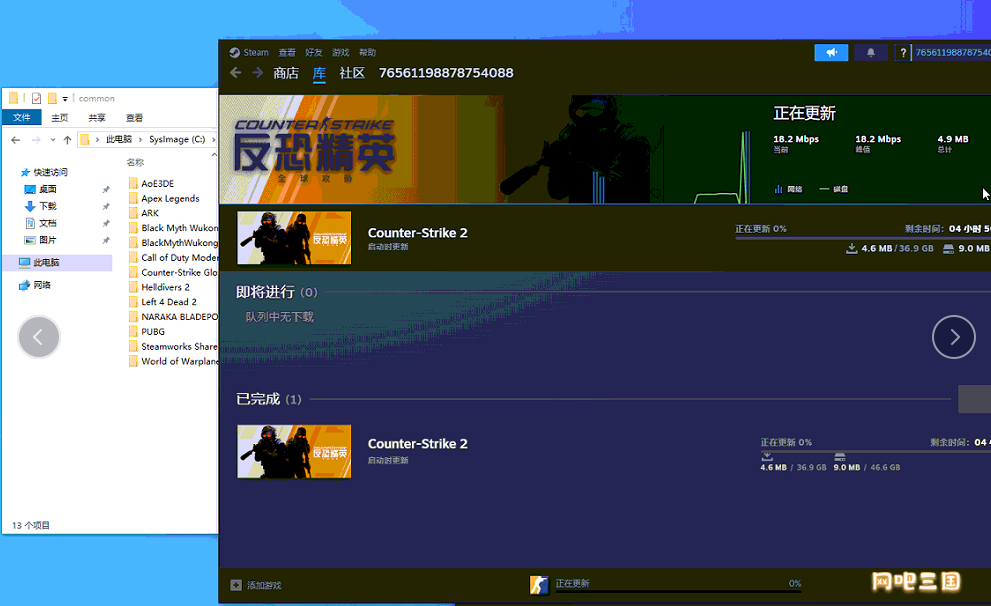Click 此电脑 in the address bar
Viewport: 991px width, 606px height.
click(x=119, y=139)
